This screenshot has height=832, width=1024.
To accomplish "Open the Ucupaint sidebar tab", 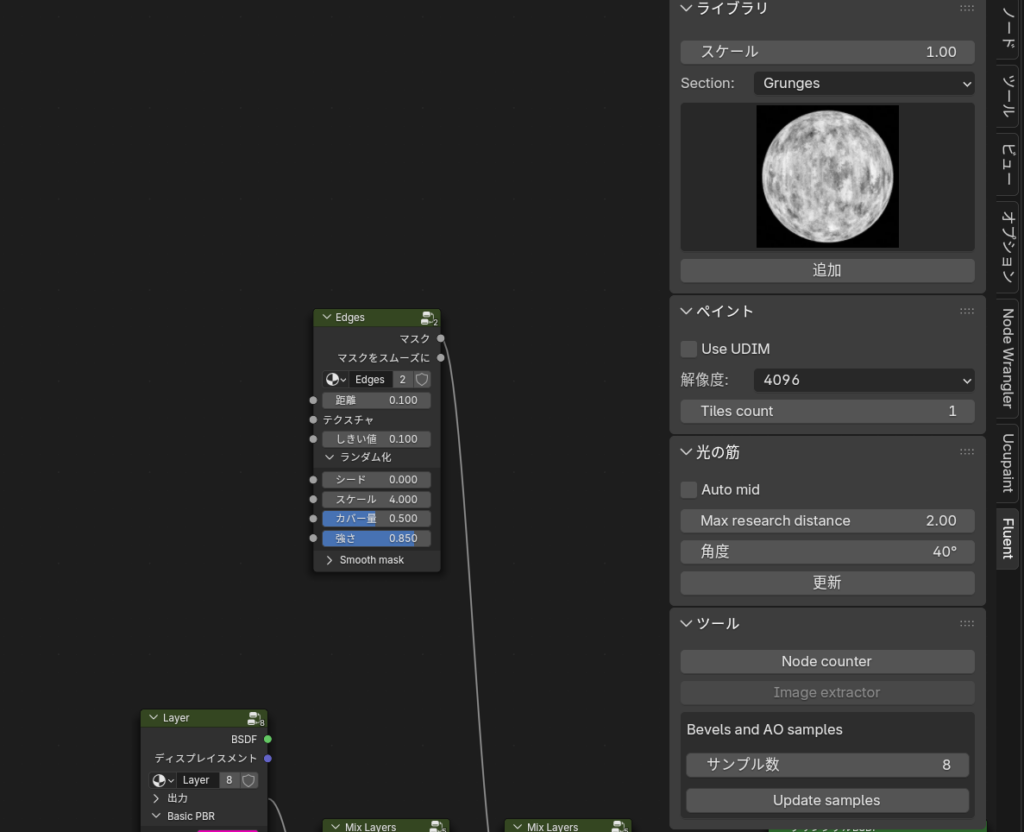I will pyautogui.click(x=1008, y=463).
